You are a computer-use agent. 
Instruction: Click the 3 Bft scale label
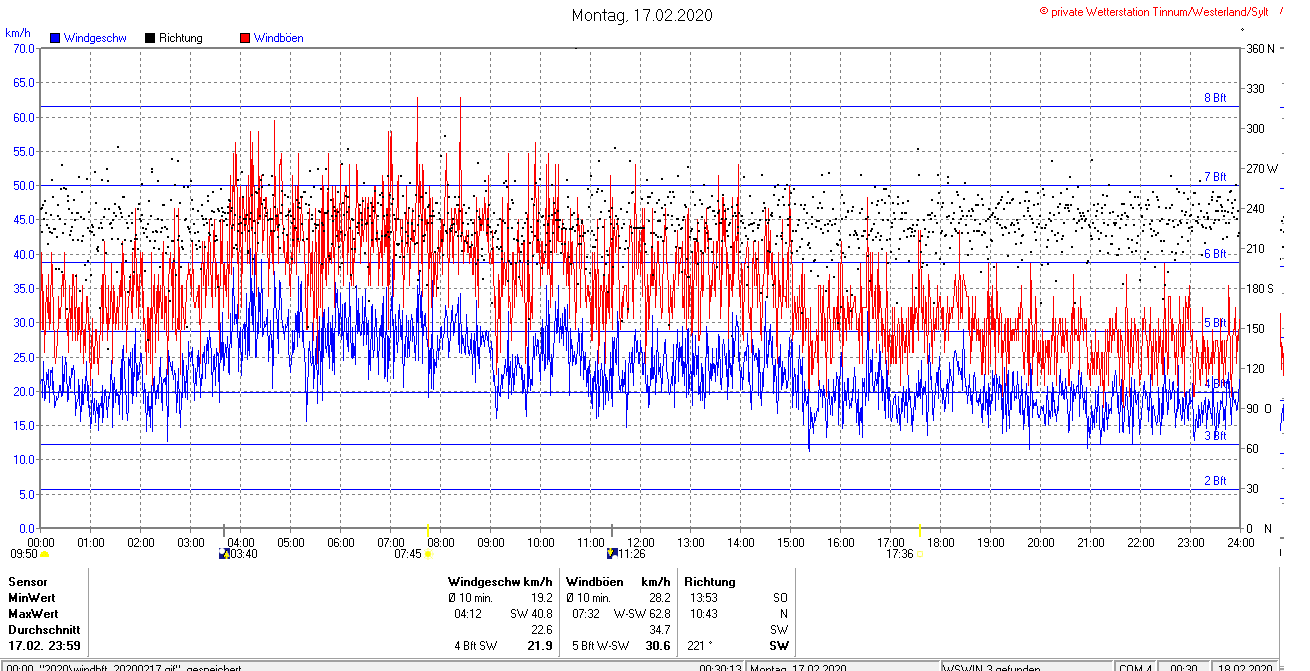[x=1215, y=436]
